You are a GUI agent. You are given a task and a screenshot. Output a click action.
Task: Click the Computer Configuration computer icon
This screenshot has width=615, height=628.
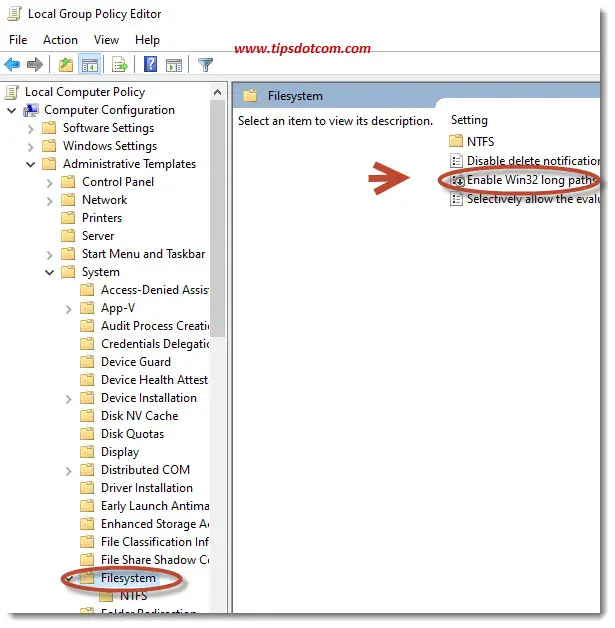click(x=31, y=110)
